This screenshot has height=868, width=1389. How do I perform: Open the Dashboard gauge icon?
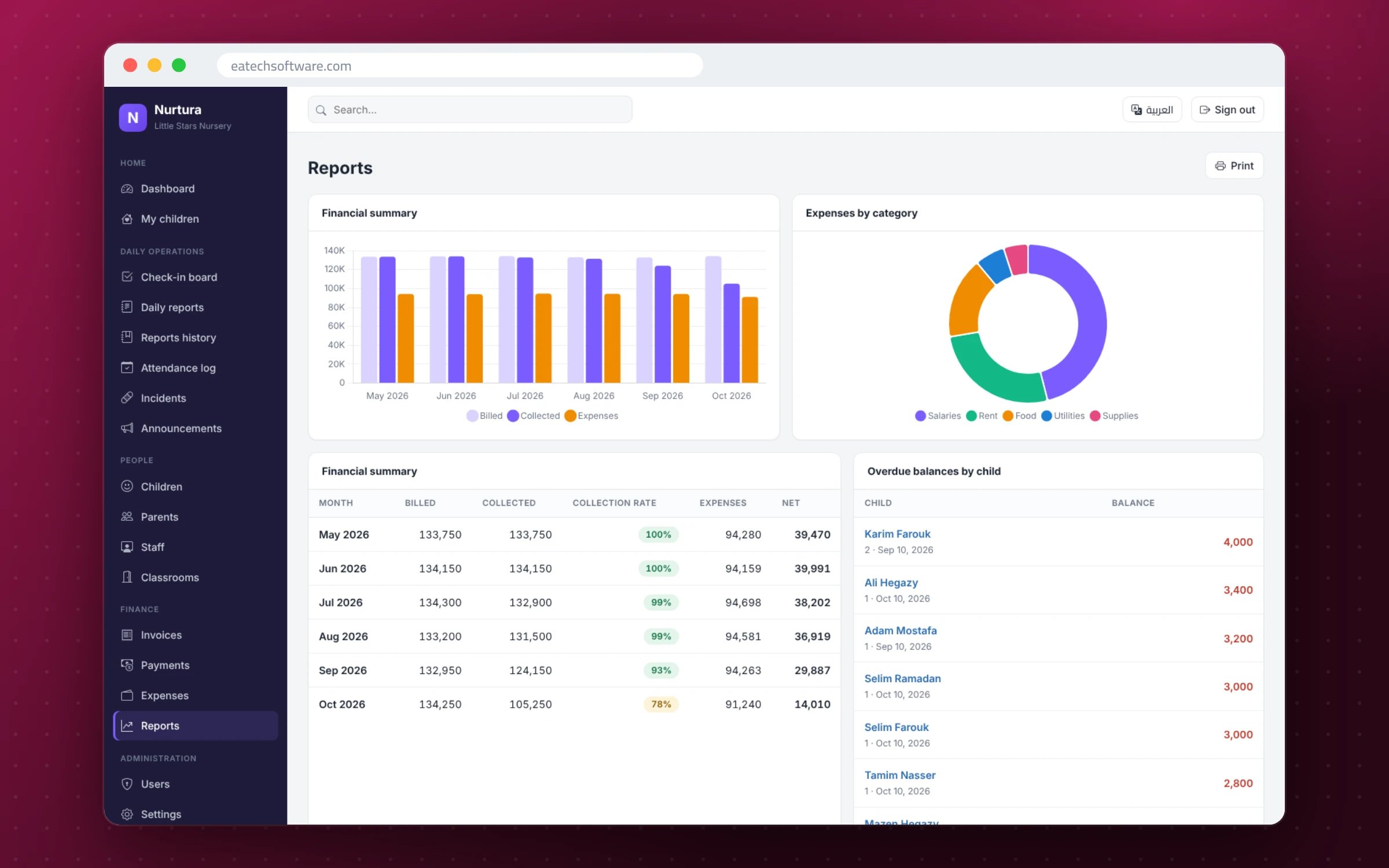(127, 189)
